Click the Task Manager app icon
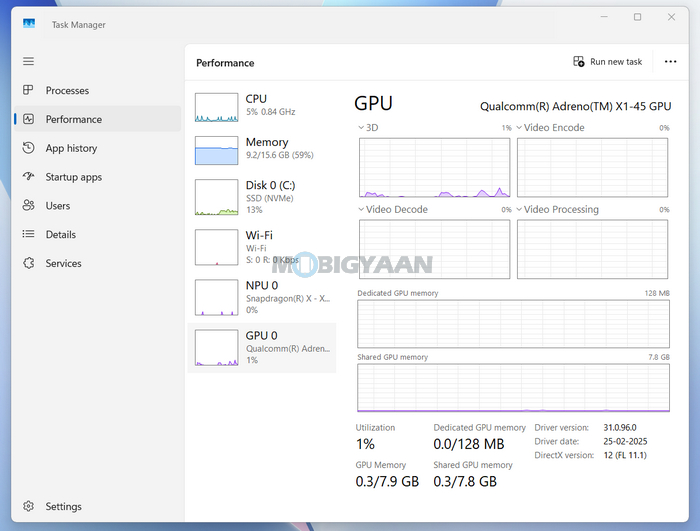This screenshot has width=700, height=531. click(29, 23)
